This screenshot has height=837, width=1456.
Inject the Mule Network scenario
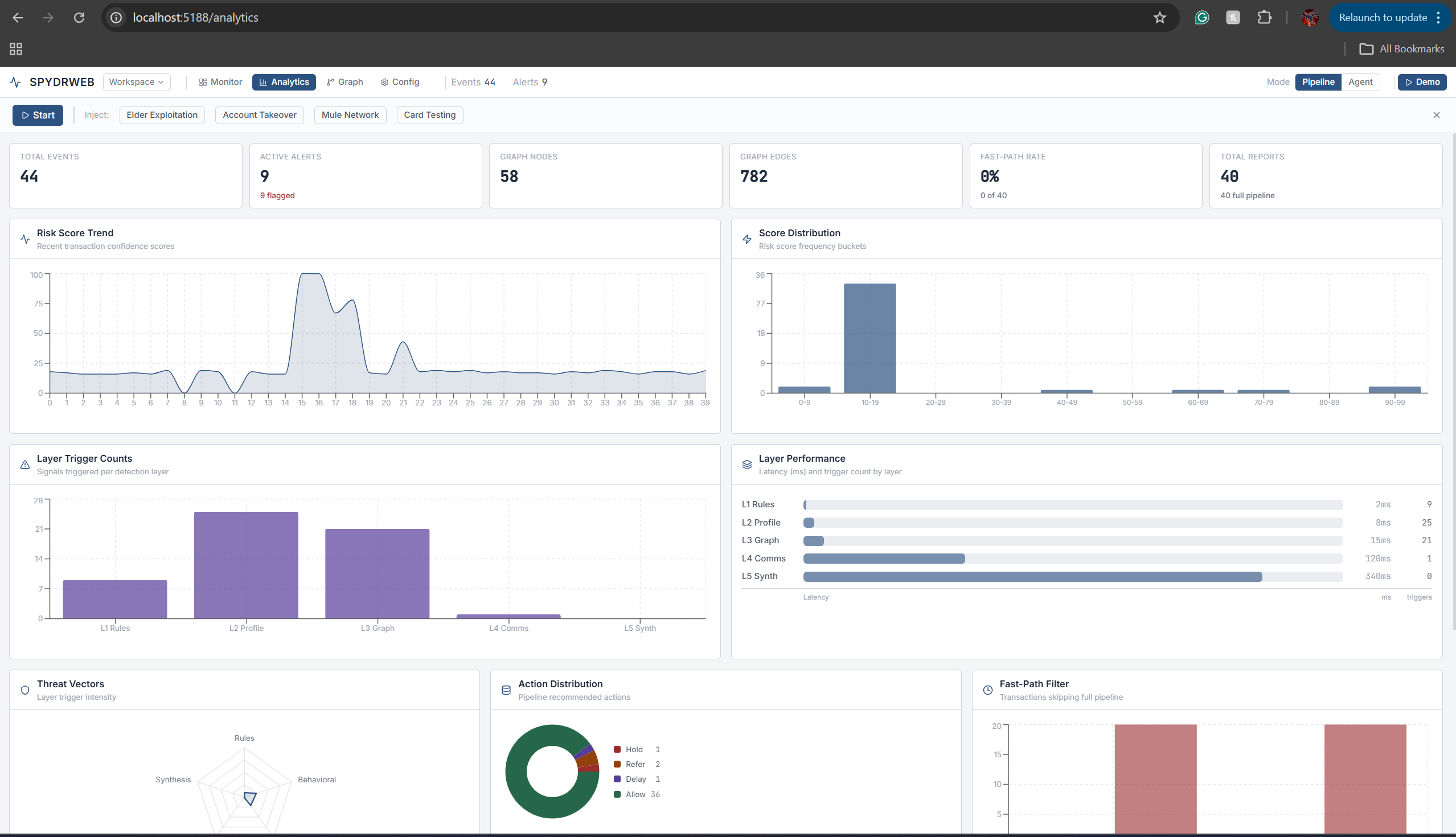click(x=350, y=115)
